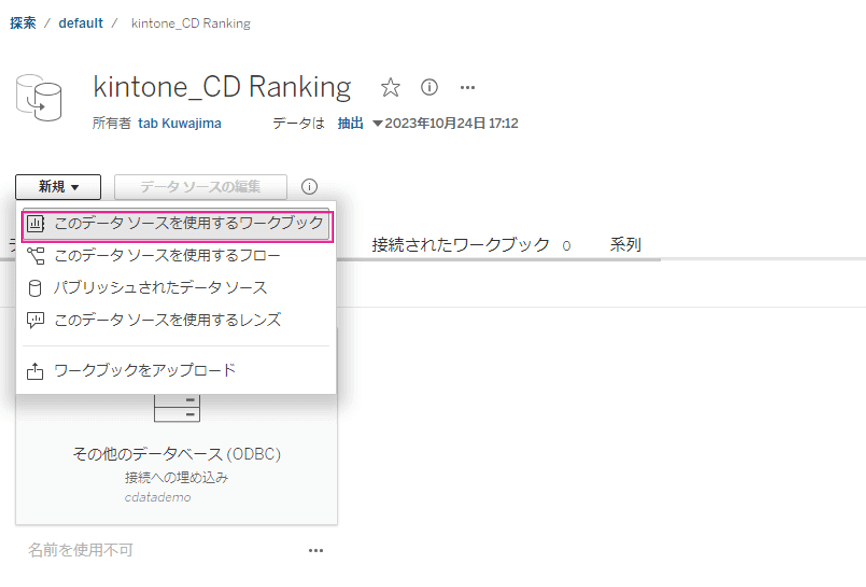Click the 名前を使用不可 label

coord(81,550)
